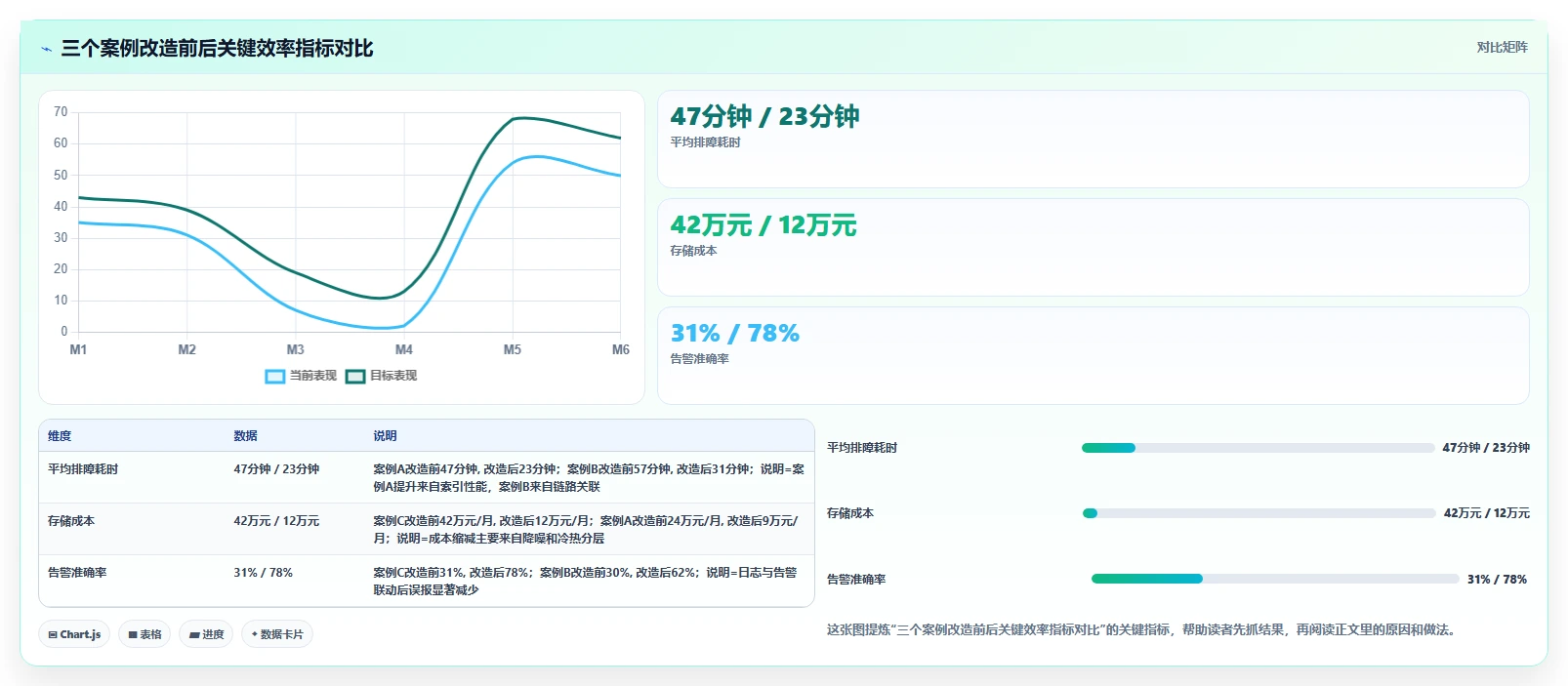The height and width of the screenshot is (686, 1568).
Task: Click the icon inside the 表格 chip
Action: [x=133, y=634]
